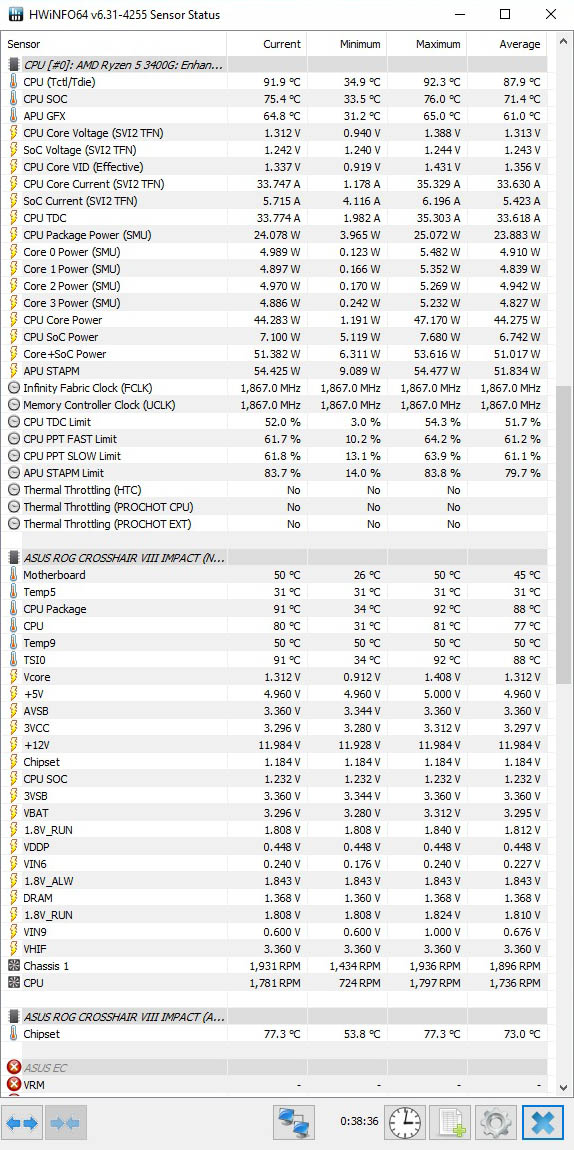Click the Current column header
This screenshot has height=1150, width=574.
267,44
